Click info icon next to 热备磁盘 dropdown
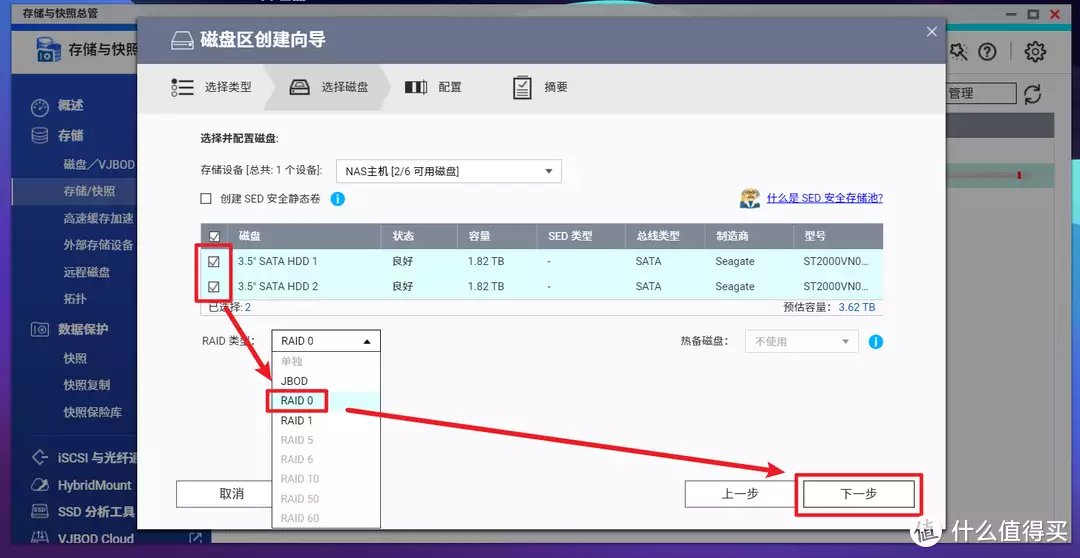 (x=875, y=342)
